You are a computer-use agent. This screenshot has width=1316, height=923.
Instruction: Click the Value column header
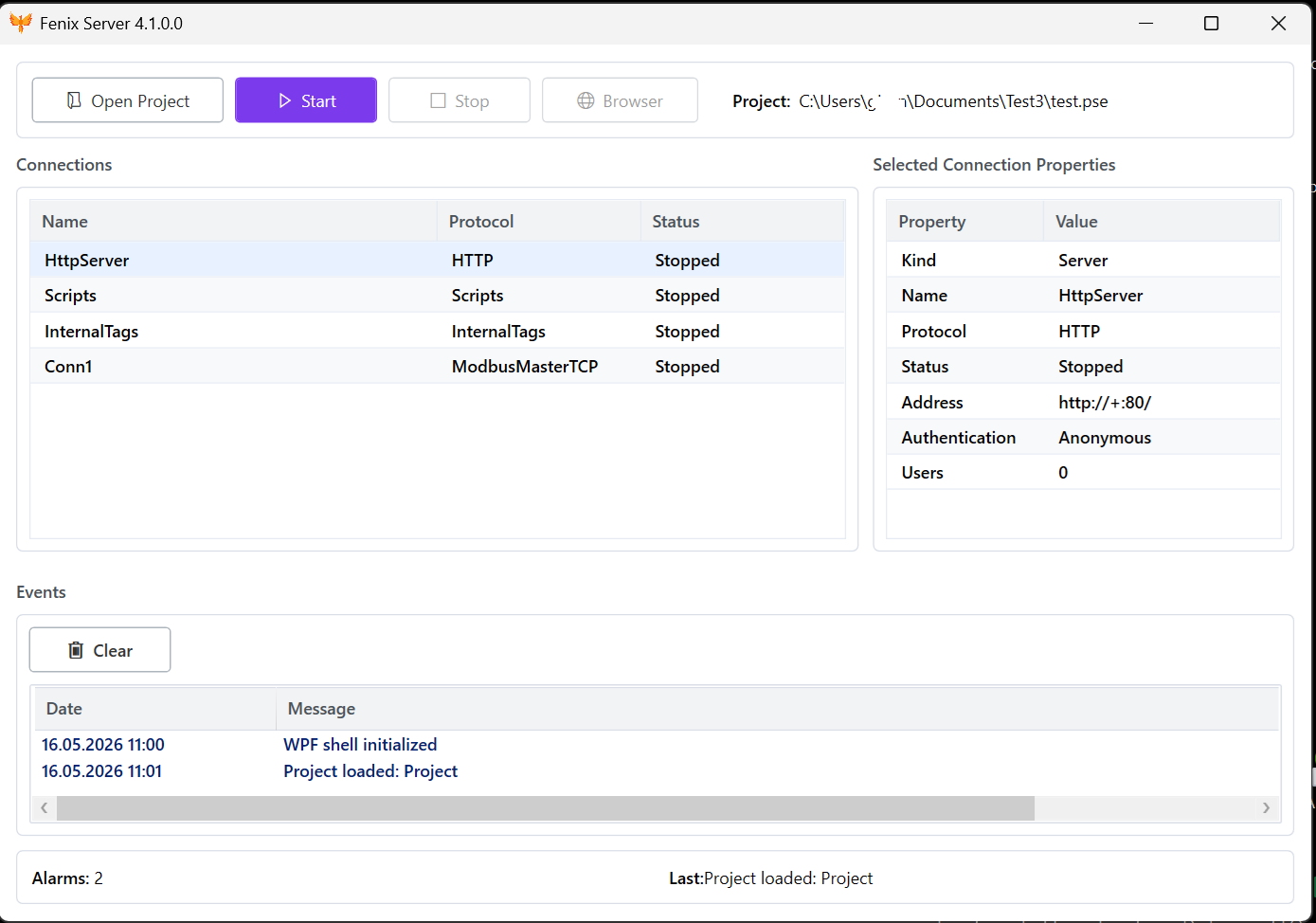[1162, 221]
